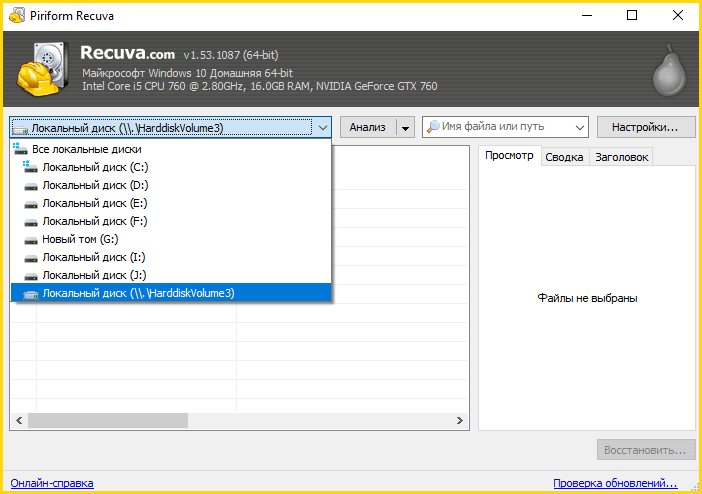The image size is (702, 494).
Task: Click the Recuva.com header text
Action: tap(127, 53)
